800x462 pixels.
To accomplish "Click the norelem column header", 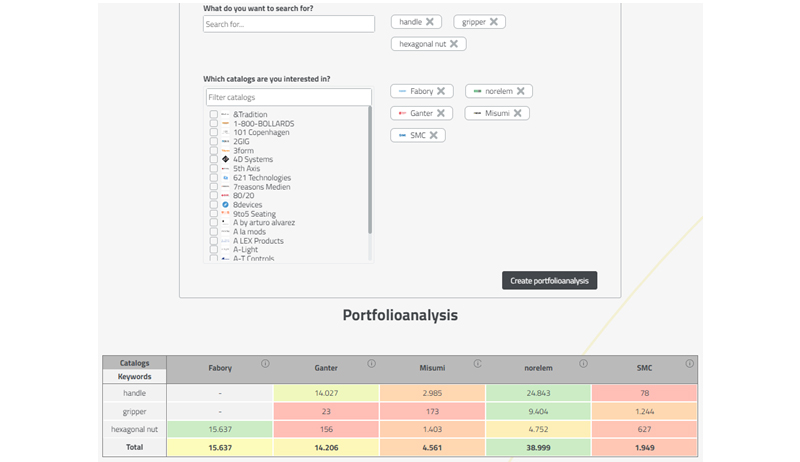I will [538, 368].
